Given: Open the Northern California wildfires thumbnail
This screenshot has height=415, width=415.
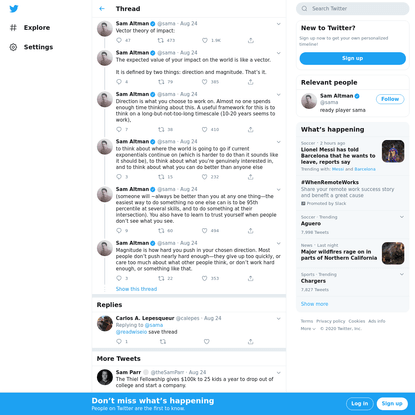Looking at the screenshot, I should [x=393, y=253].
